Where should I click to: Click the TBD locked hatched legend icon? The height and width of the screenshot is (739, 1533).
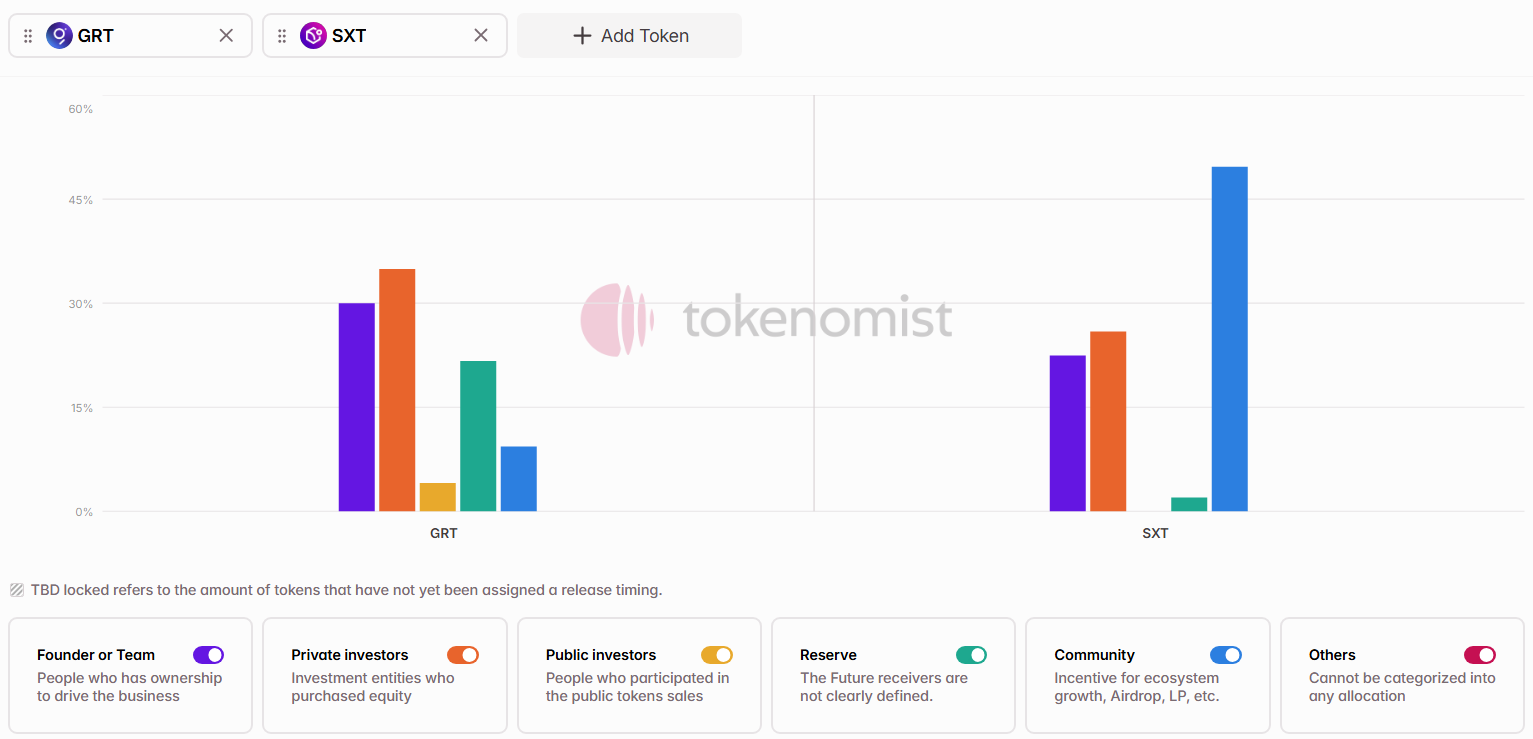coord(17,590)
